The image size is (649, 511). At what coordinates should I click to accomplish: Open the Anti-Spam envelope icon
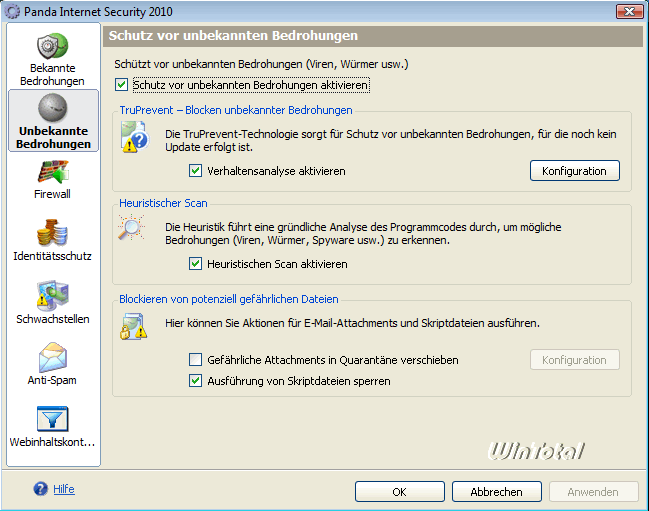pyautogui.click(x=53, y=357)
